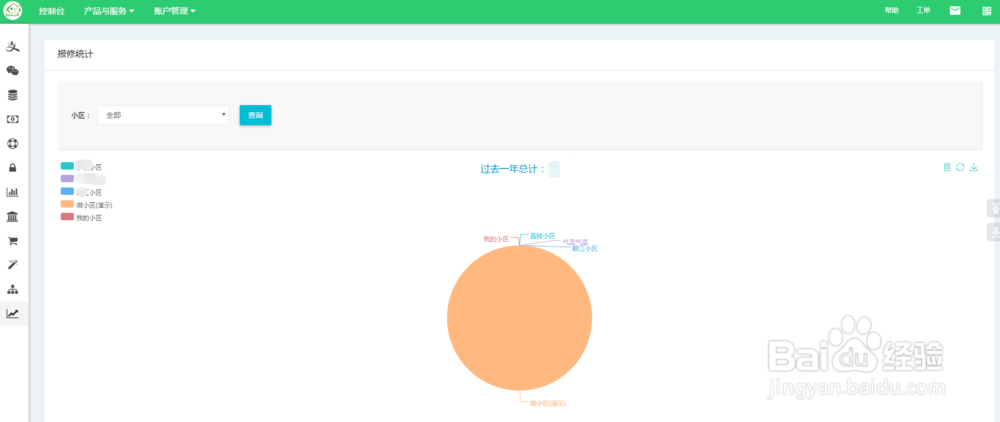Click the line chart icon in the sidebar
Screen dimensions: 1000x422
coord(12,314)
